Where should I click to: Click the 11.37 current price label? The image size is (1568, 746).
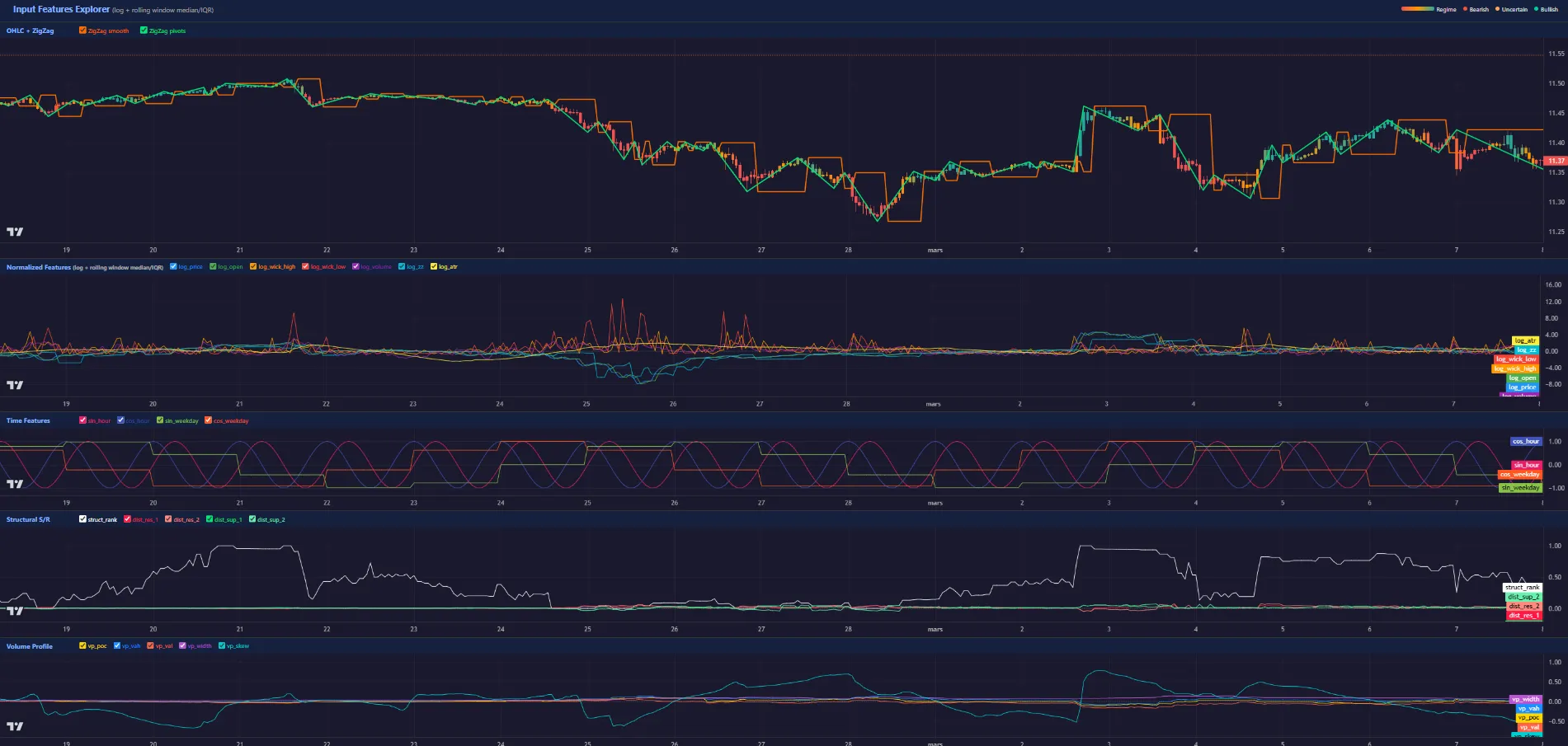[1555, 161]
